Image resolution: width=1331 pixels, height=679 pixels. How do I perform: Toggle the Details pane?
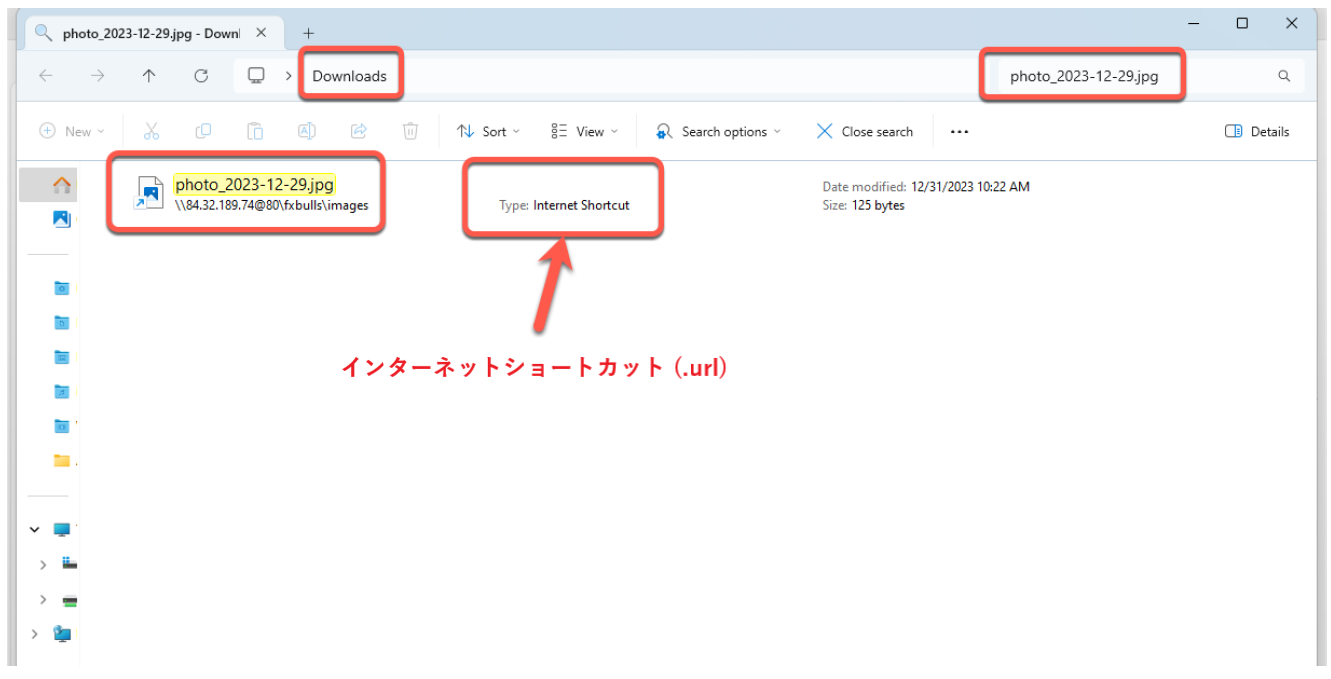coord(1257,131)
